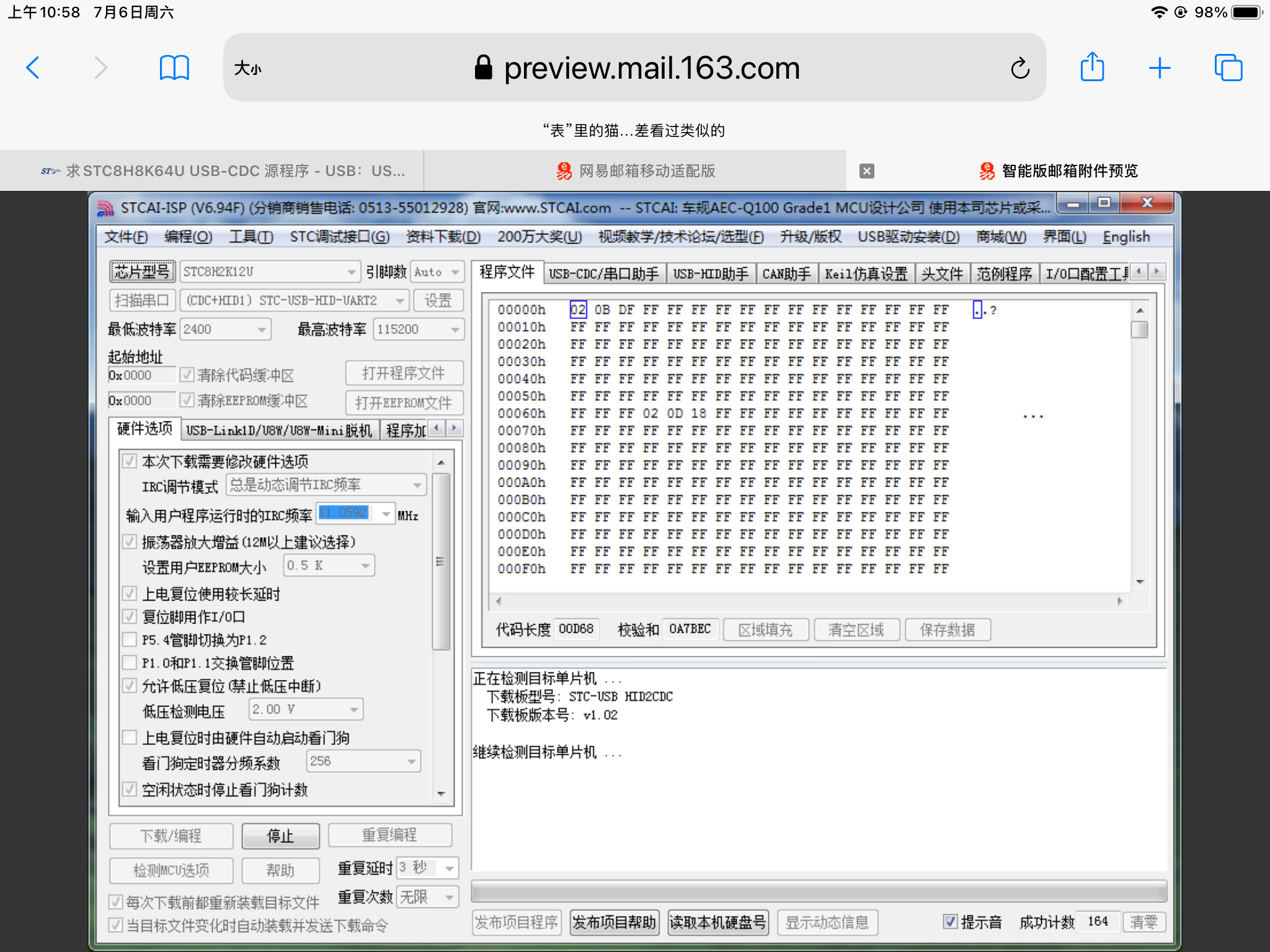
Task: Expand the 最高波特率 115200 dropdown
Action: coord(455,329)
